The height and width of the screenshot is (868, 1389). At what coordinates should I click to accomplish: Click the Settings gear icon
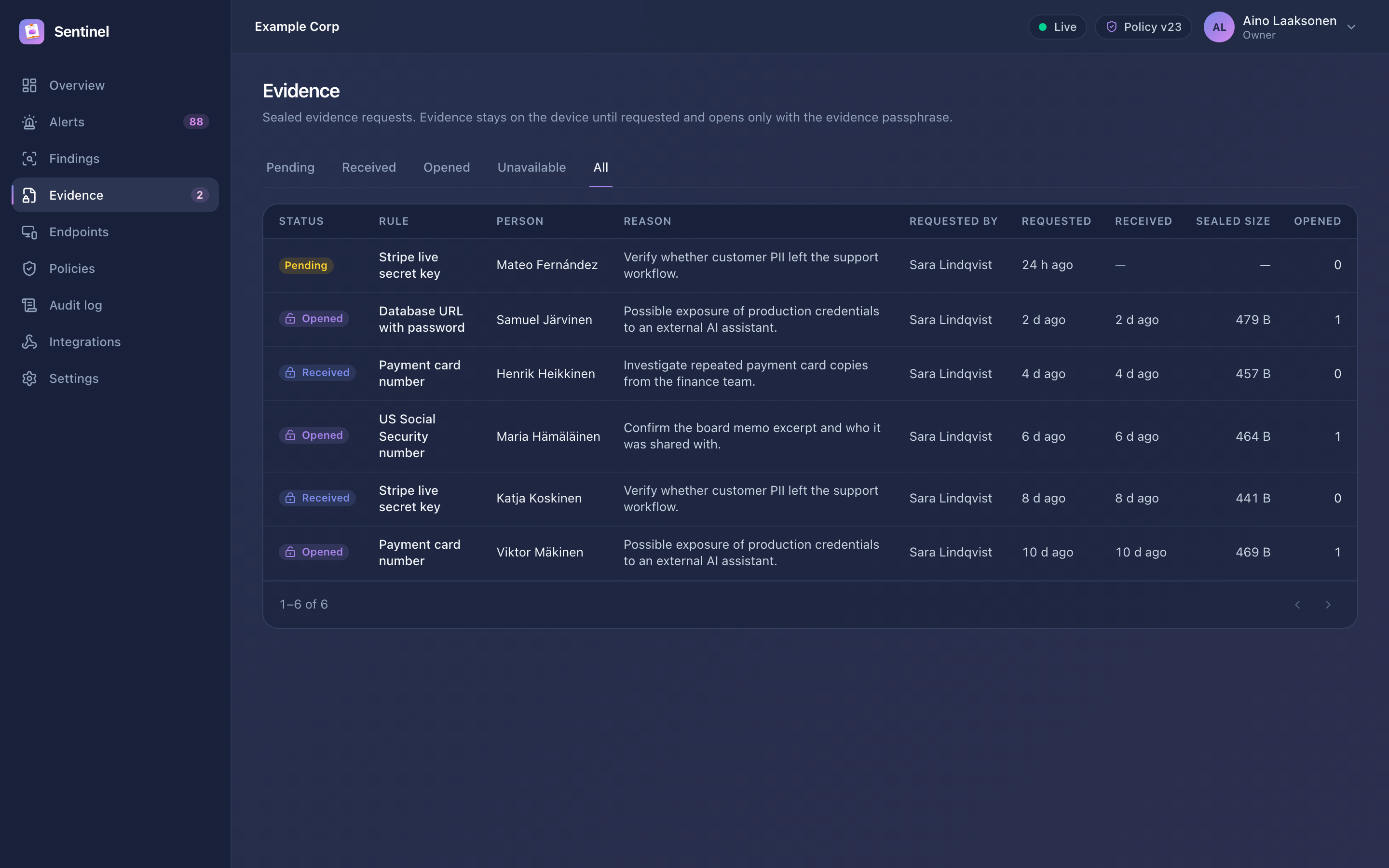[29, 379]
